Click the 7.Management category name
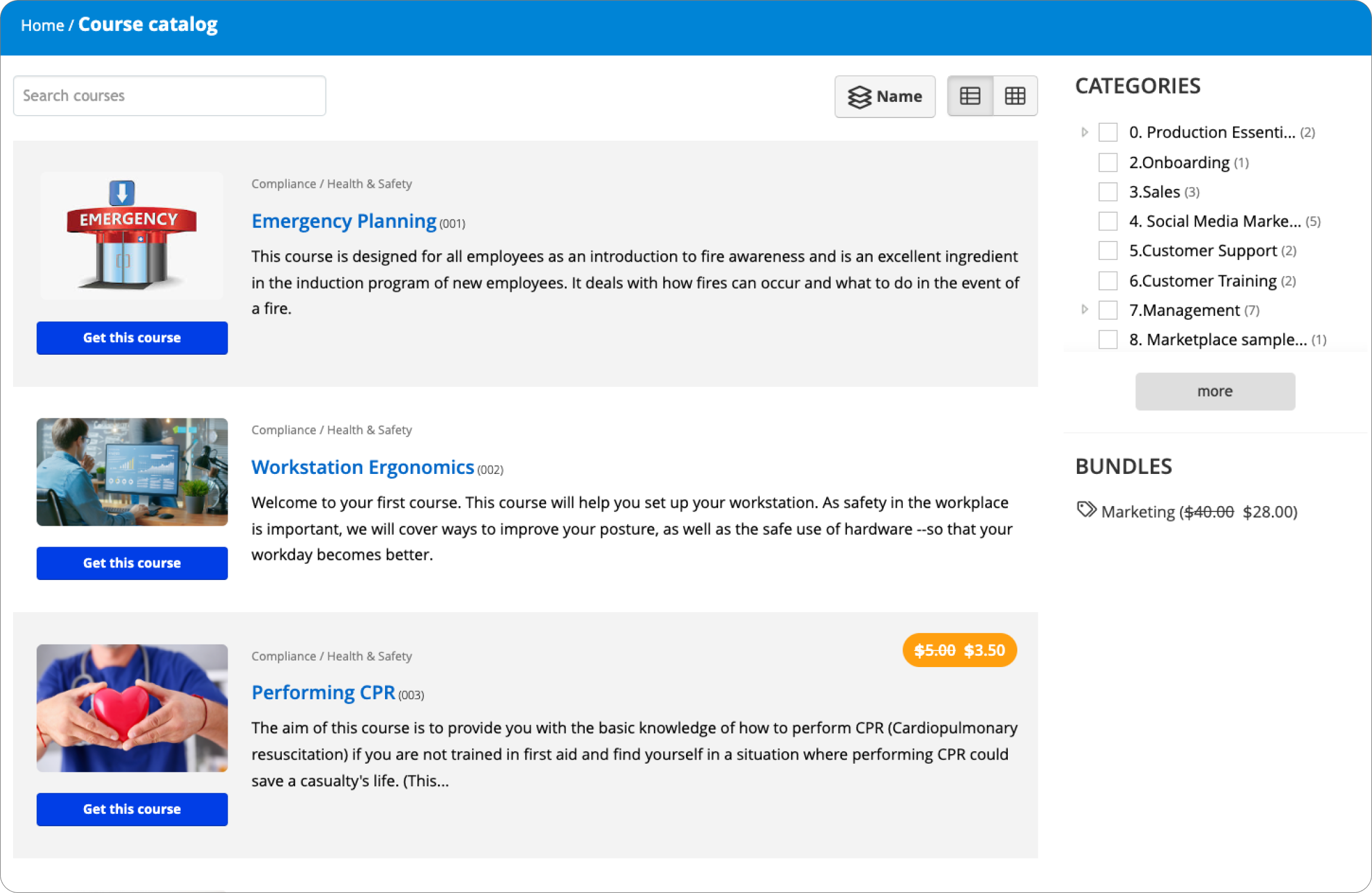 point(1184,311)
